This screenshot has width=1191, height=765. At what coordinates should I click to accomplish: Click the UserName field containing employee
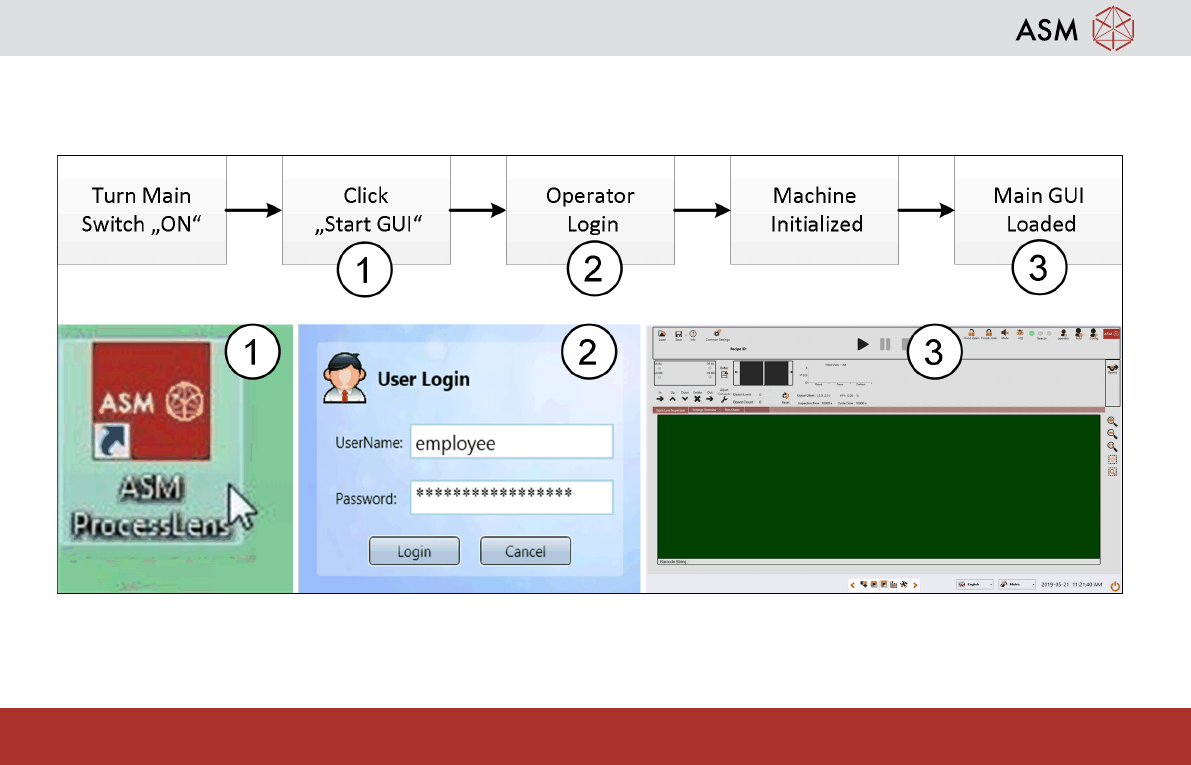pyautogui.click(x=511, y=442)
